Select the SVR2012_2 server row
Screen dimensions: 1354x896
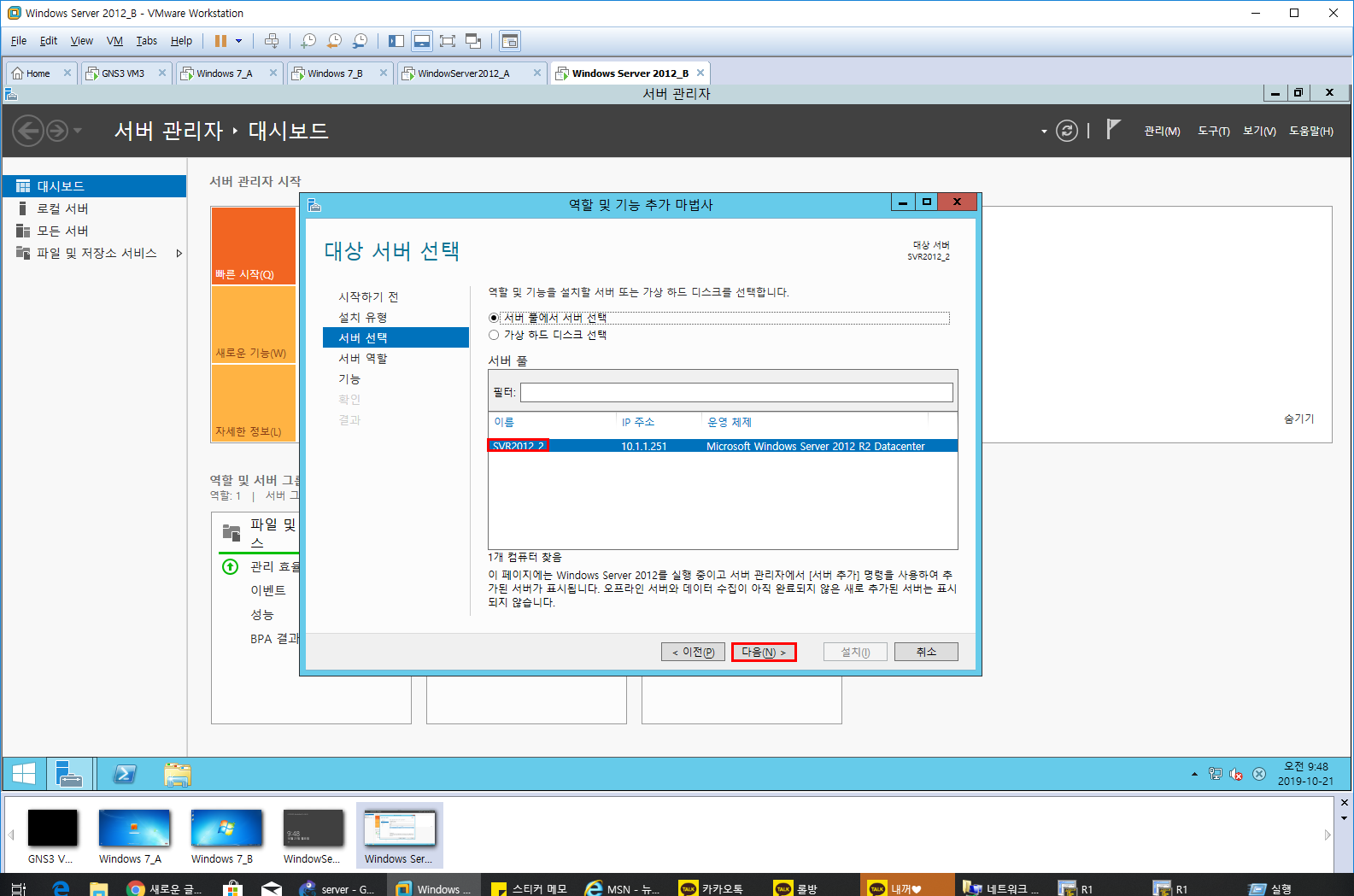(x=723, y=446)
